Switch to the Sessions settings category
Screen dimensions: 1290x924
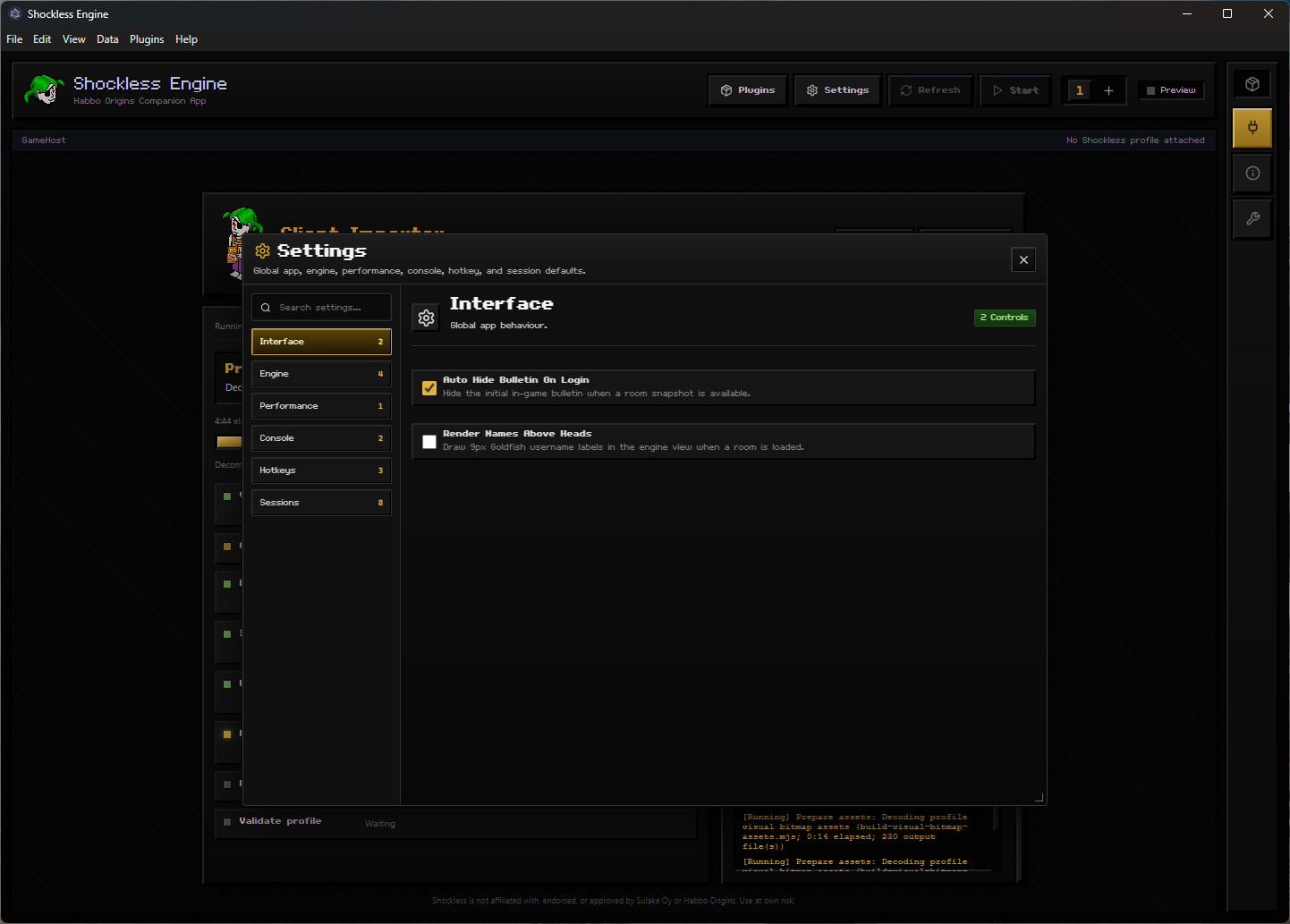[x=321, y=503]
